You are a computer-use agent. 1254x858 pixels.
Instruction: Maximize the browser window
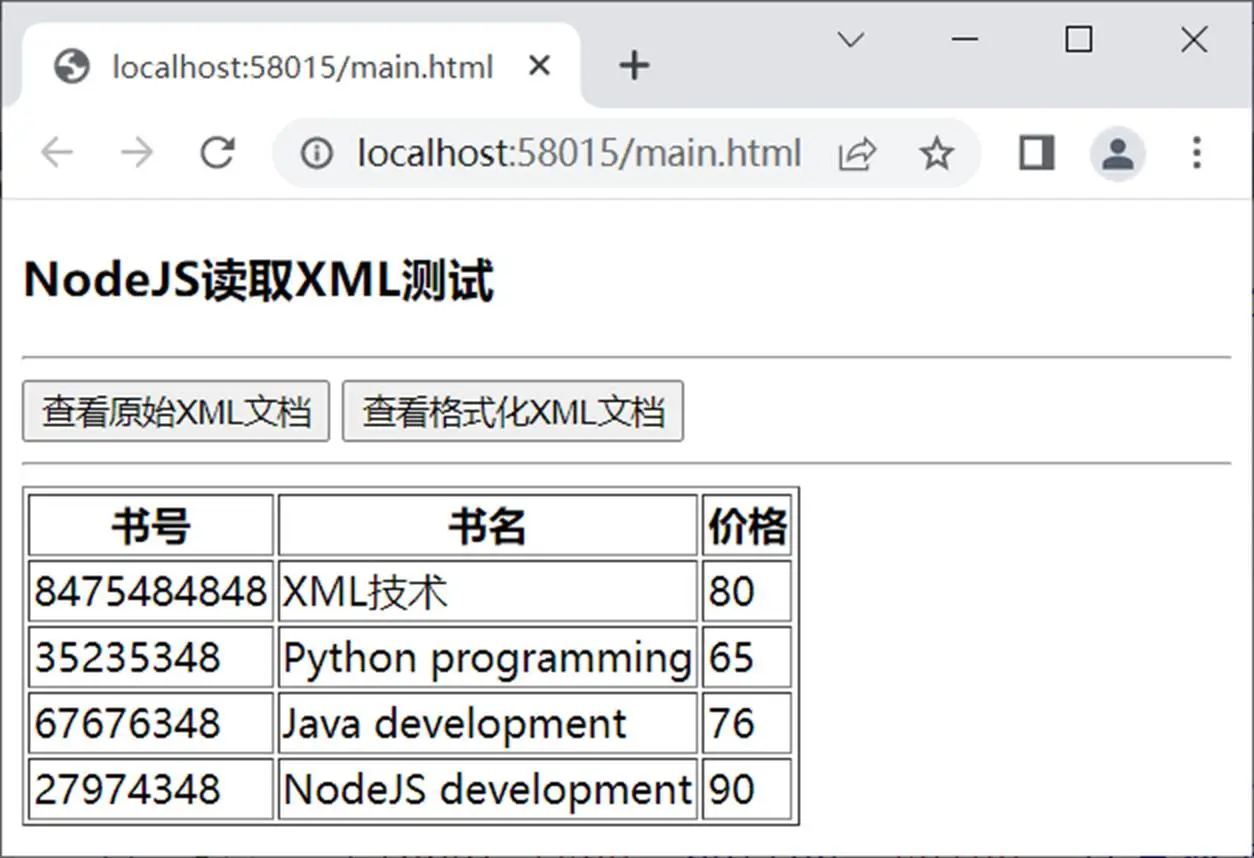(x=1079, y=40)
